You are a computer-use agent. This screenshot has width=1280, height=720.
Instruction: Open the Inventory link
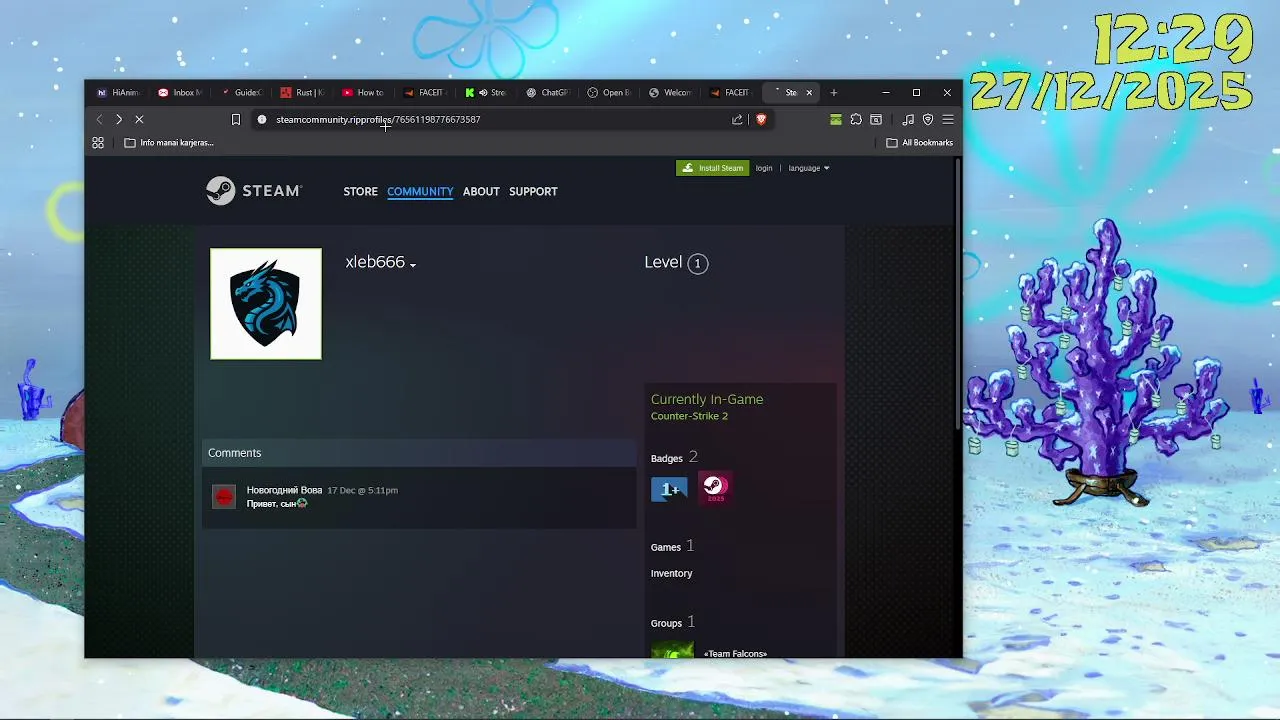coord(671,573)
